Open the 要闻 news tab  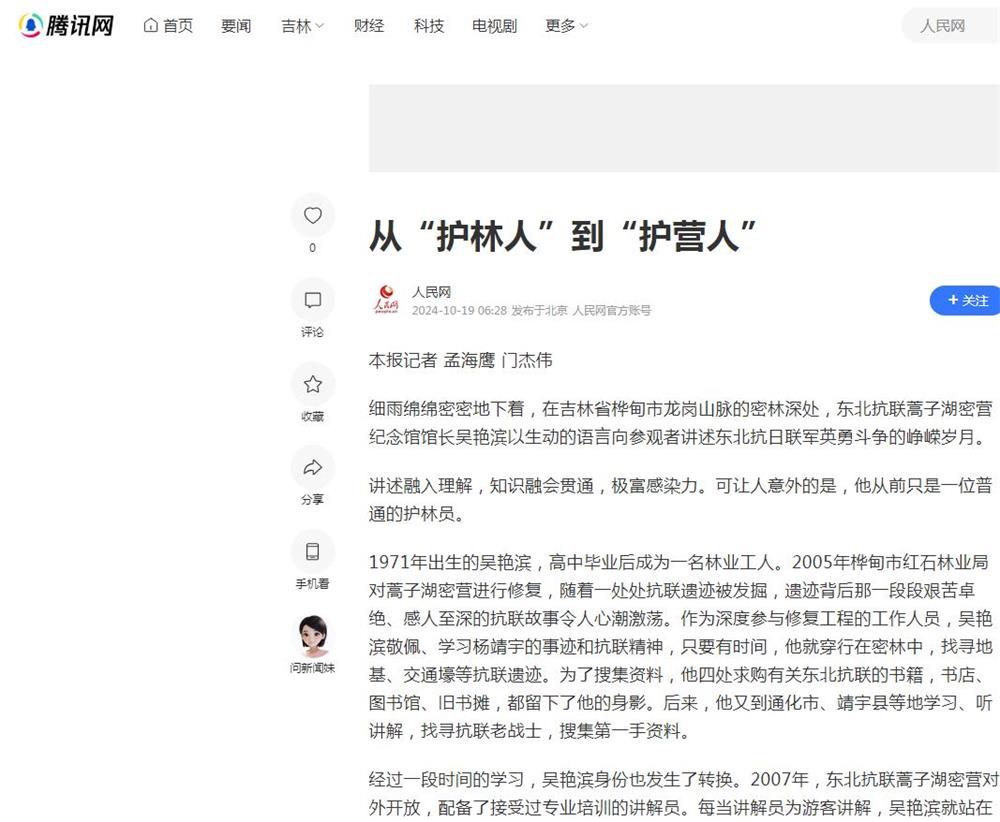click(x=236, y=26)
